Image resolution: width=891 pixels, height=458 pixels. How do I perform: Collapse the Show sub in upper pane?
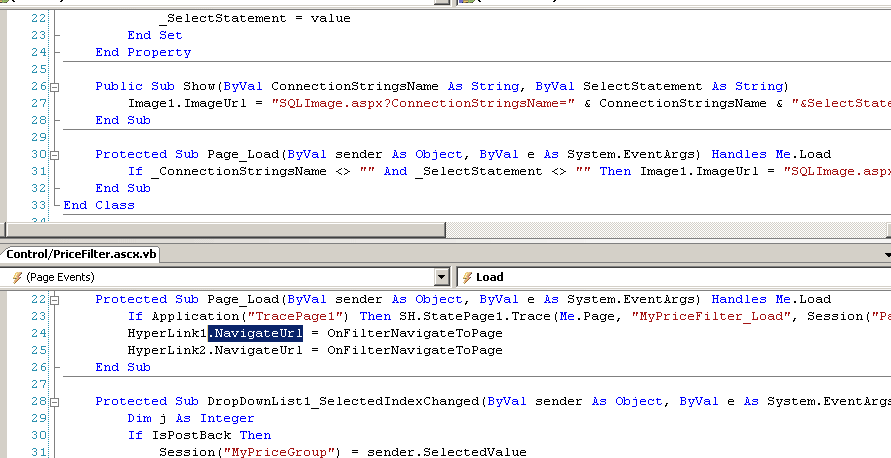coord(55,87)
